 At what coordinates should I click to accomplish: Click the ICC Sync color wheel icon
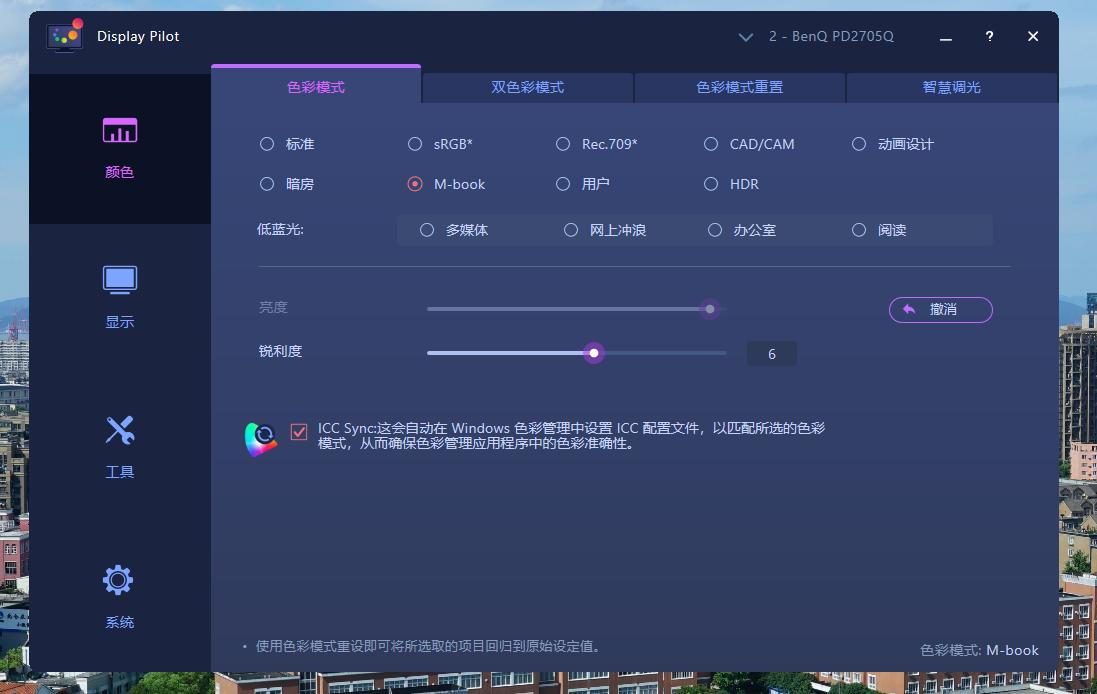(x=260, y=435)
